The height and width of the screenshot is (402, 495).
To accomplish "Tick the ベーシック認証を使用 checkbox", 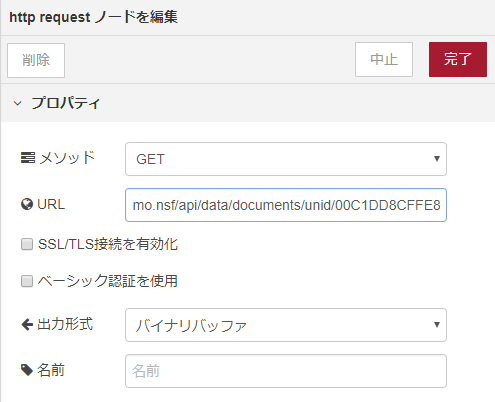I will pyautogui.click(x=27, y=281).
